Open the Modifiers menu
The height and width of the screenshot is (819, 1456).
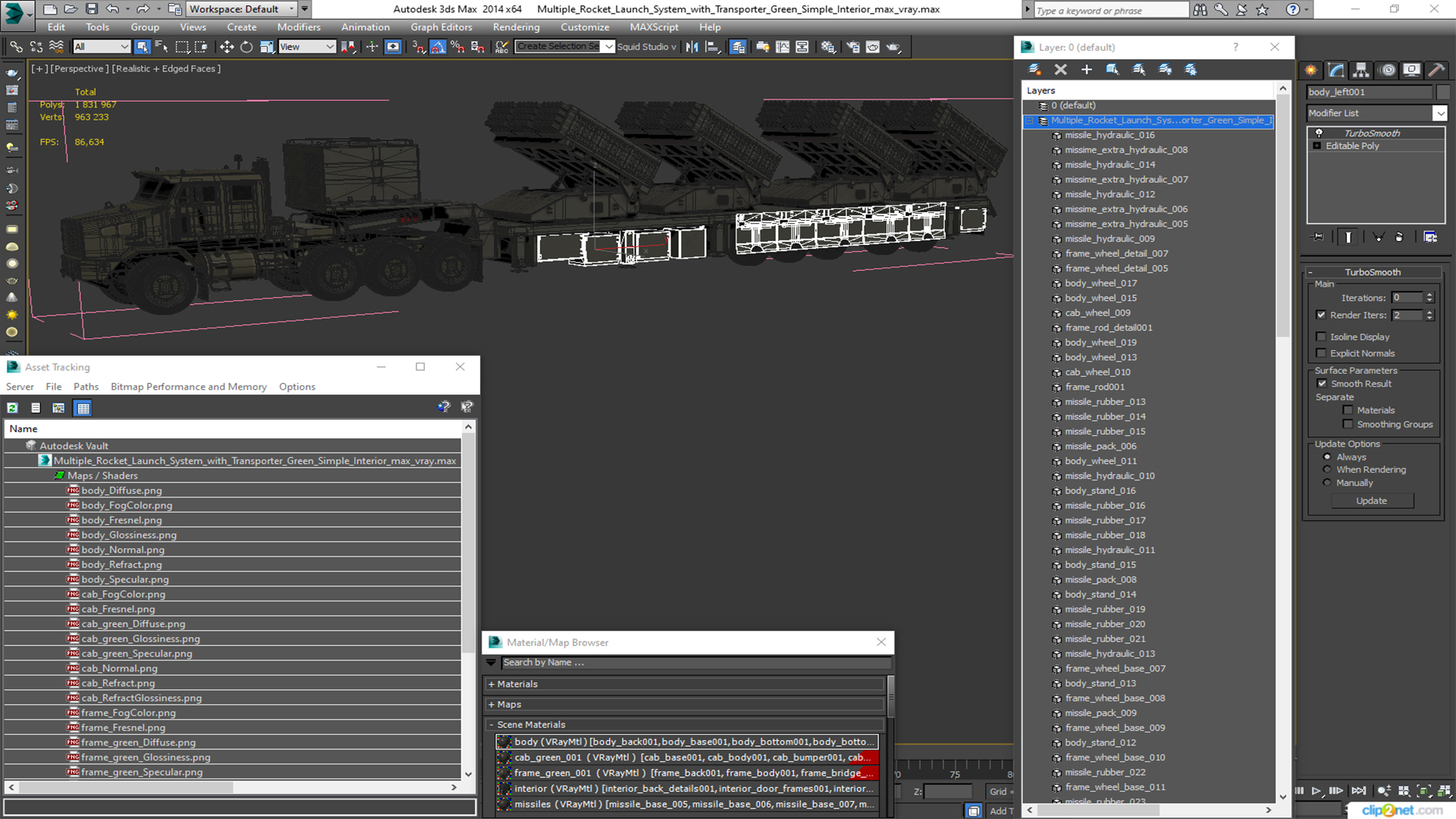(299, 27)
